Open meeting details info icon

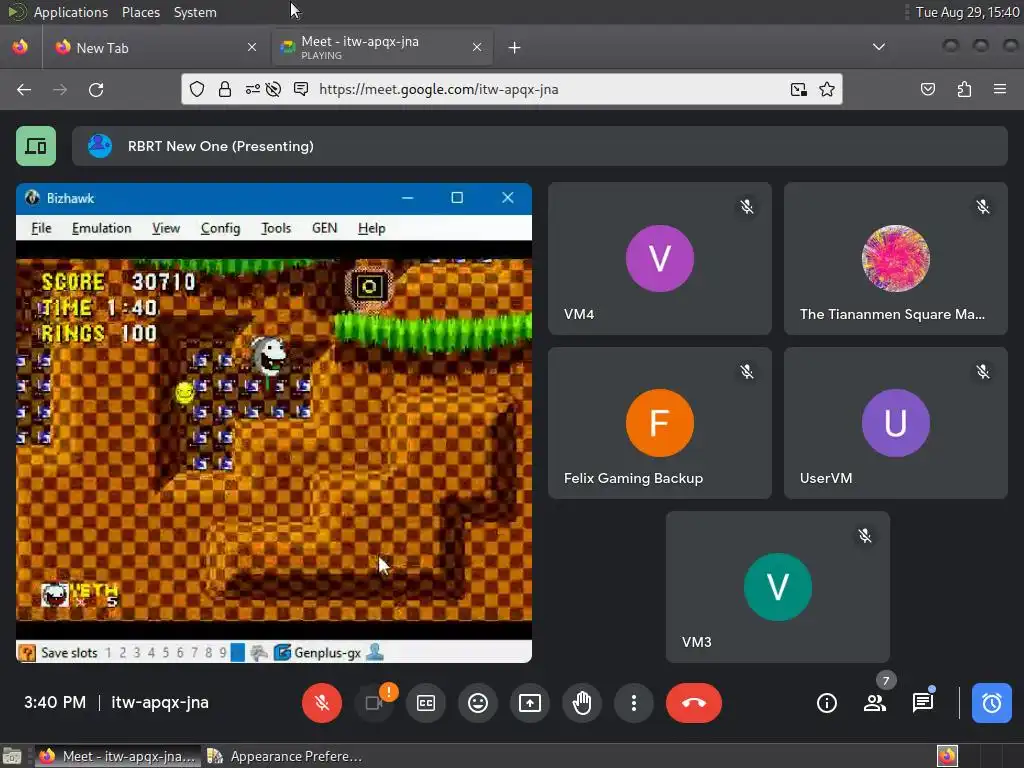coord(827,703)
